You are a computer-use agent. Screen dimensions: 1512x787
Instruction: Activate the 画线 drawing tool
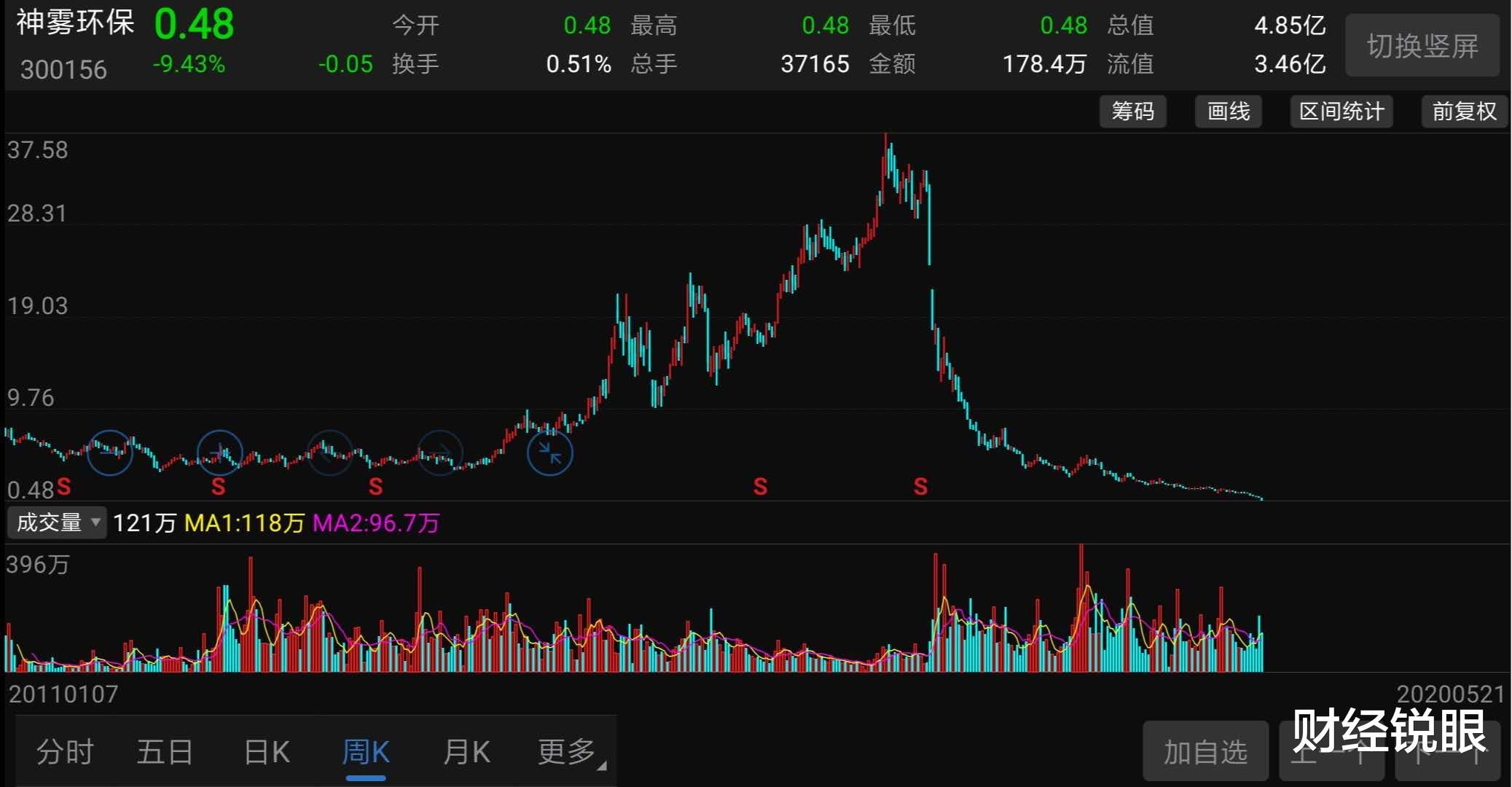[1229, 111]
